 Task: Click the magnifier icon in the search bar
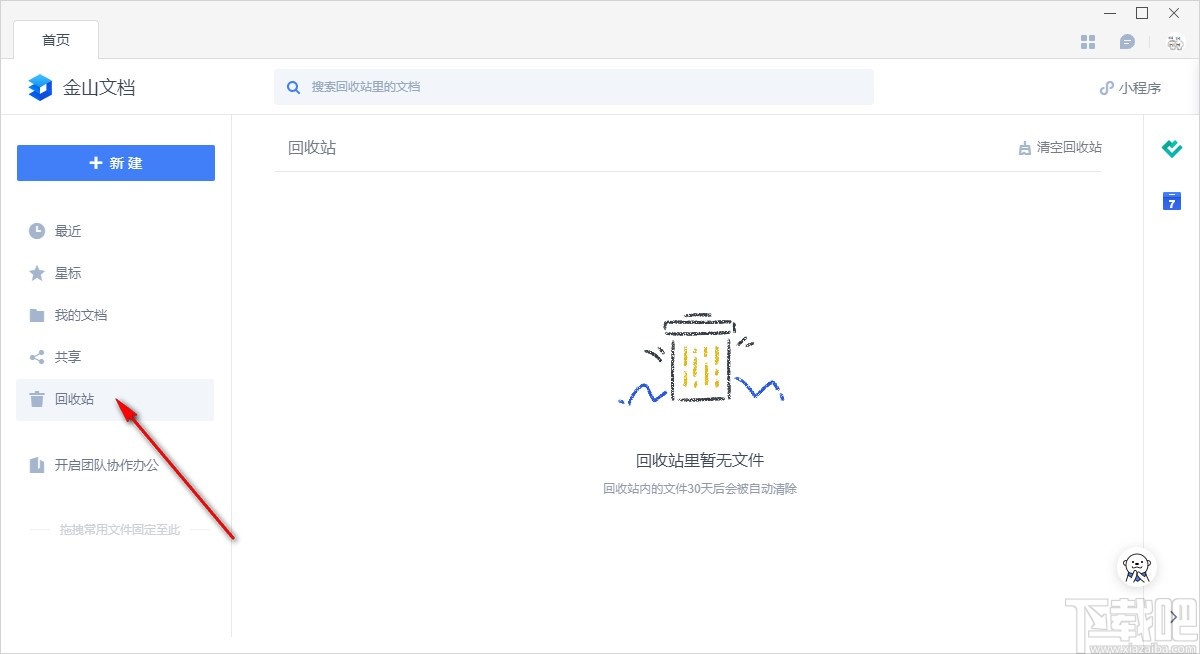(293, 87)
